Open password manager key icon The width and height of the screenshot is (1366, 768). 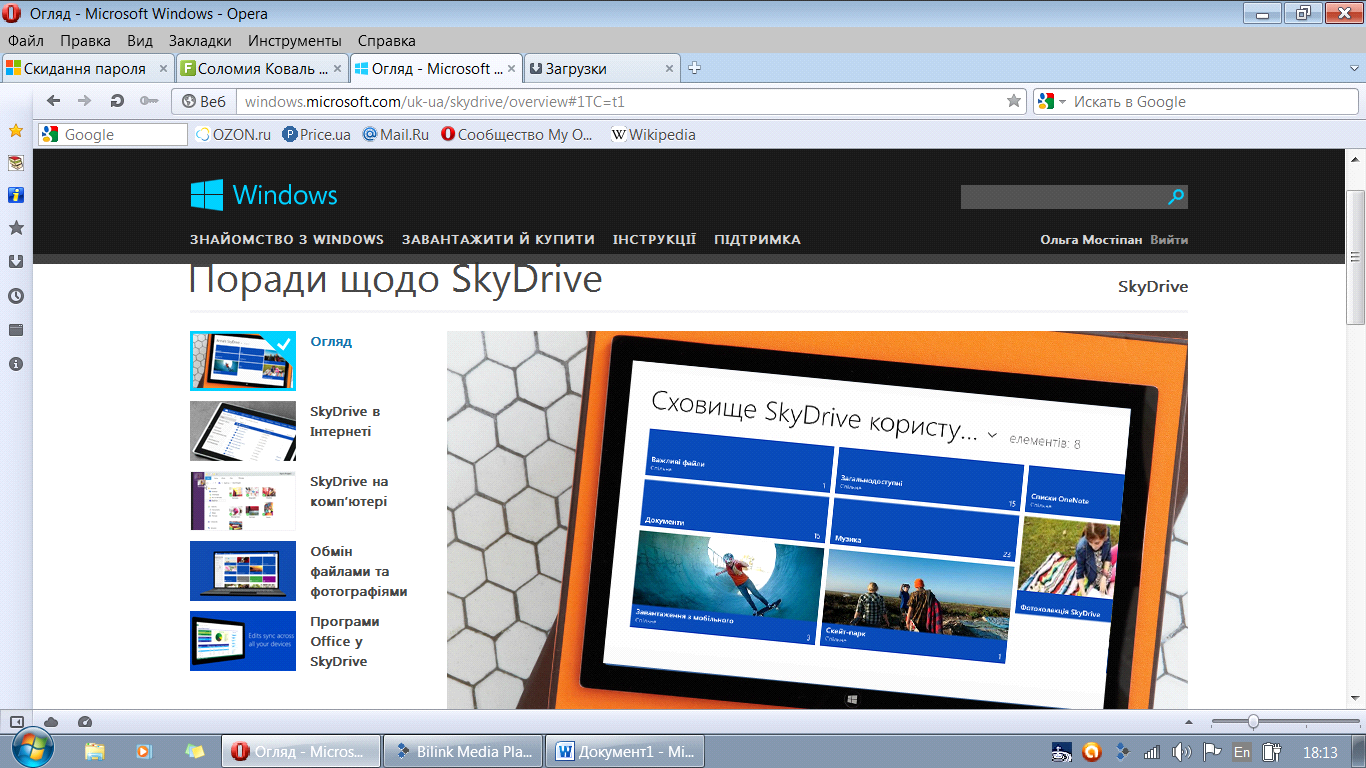(x=149, y=101)
